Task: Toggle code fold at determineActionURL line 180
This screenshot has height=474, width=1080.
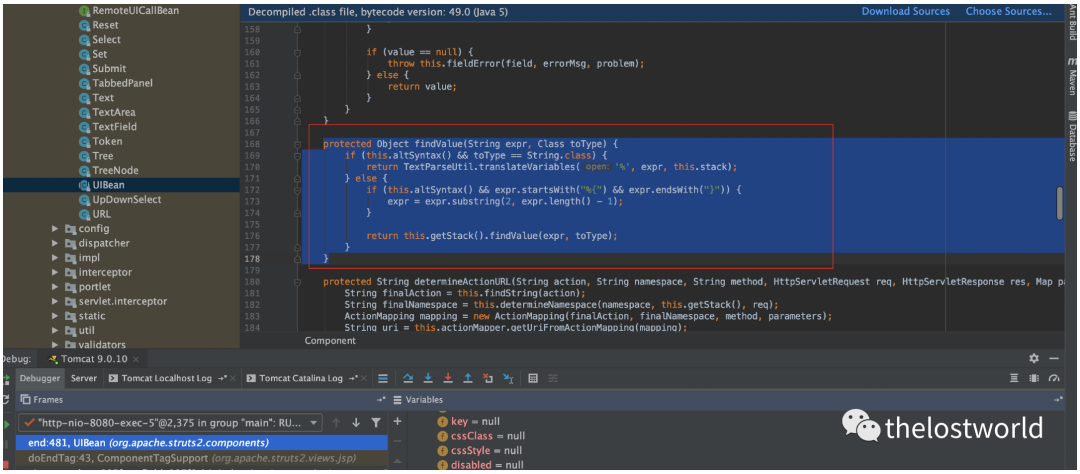Action: pyautogui.click(x=297, y=281)
